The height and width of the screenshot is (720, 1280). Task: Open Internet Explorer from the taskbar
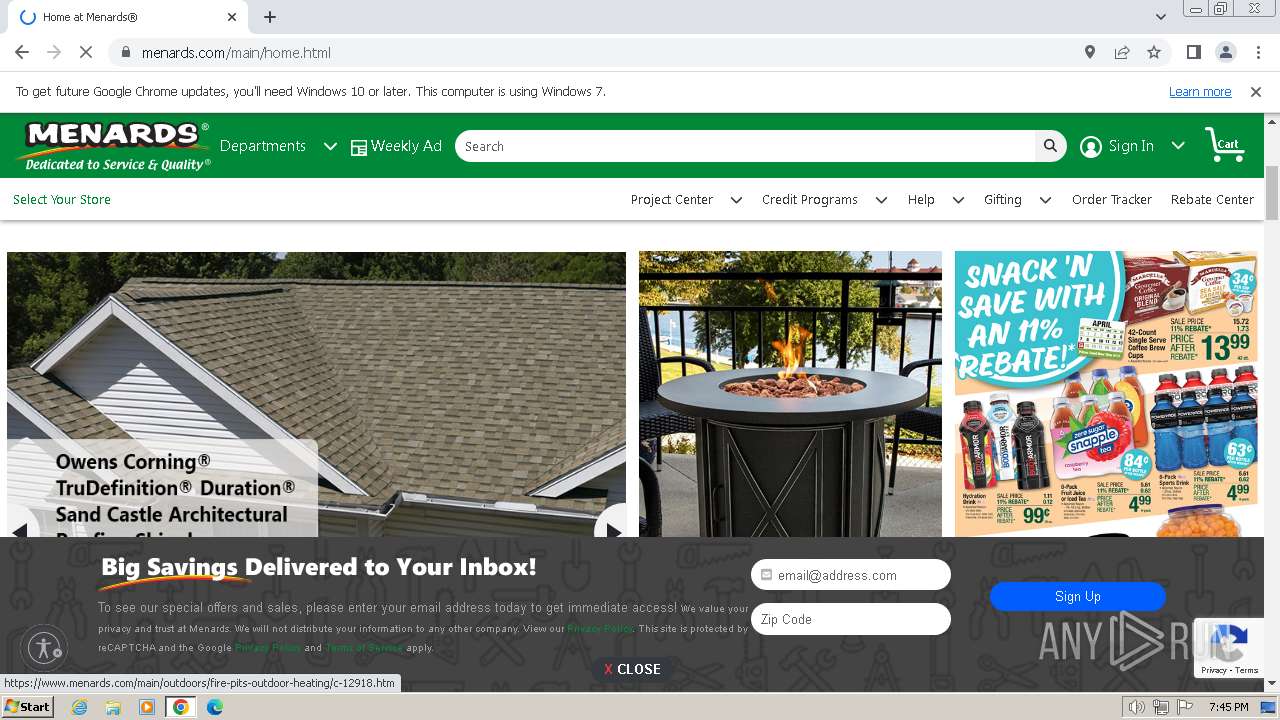79,707
